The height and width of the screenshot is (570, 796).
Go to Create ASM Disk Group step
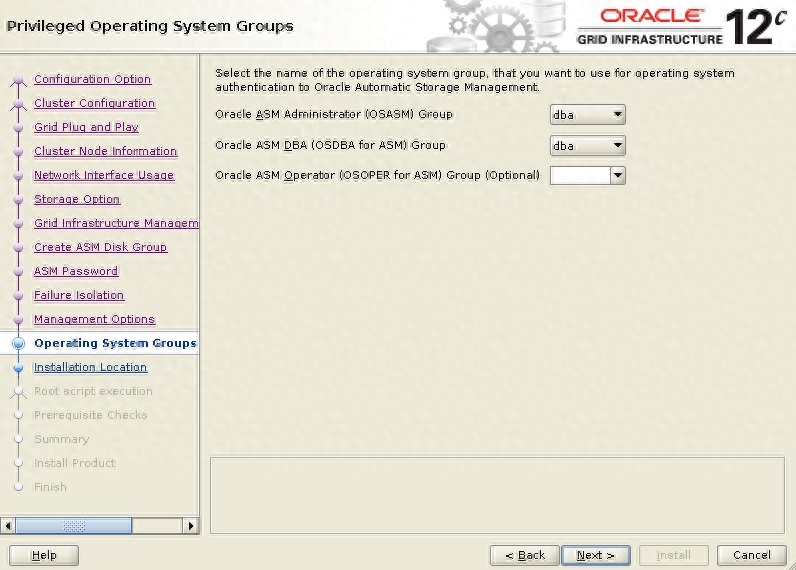[100, 247]
